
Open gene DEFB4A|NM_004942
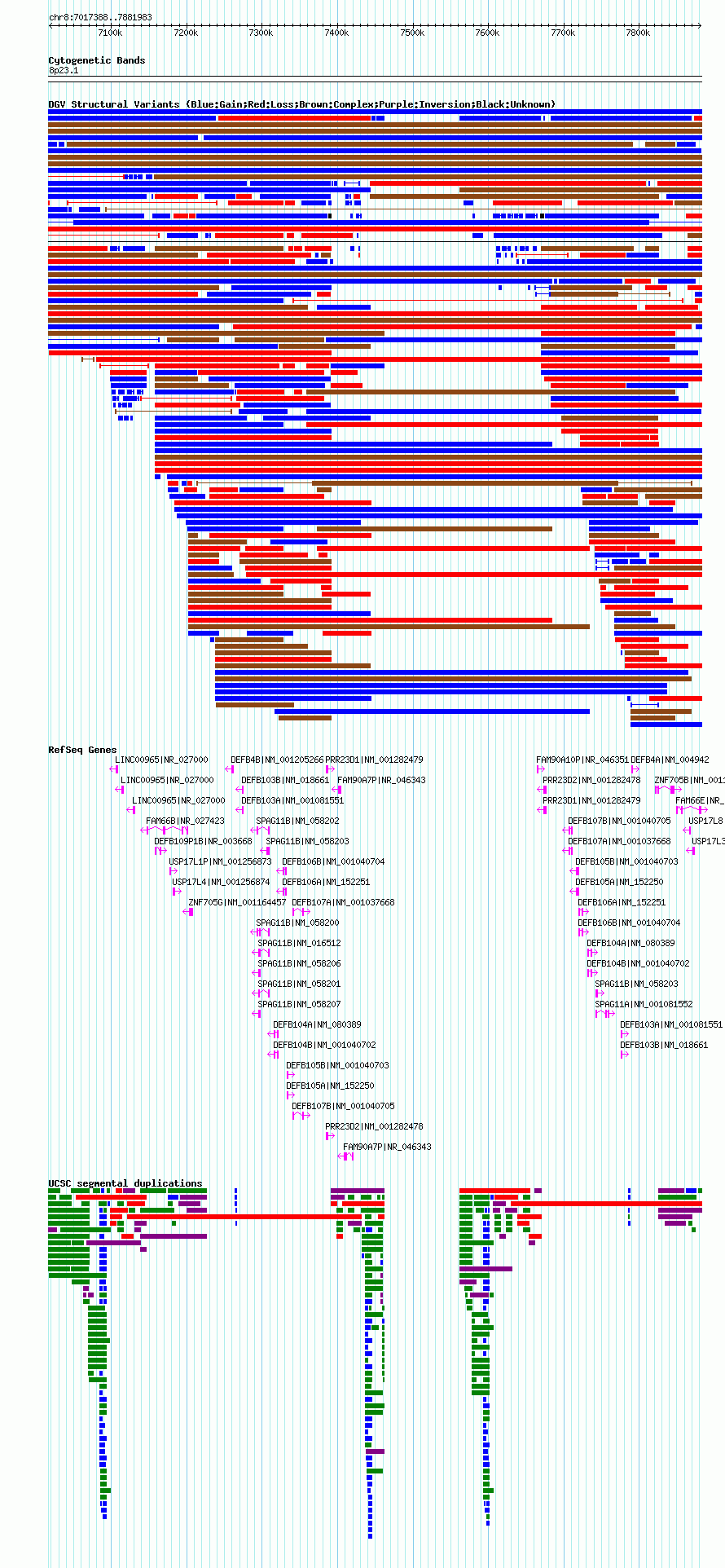670,760
